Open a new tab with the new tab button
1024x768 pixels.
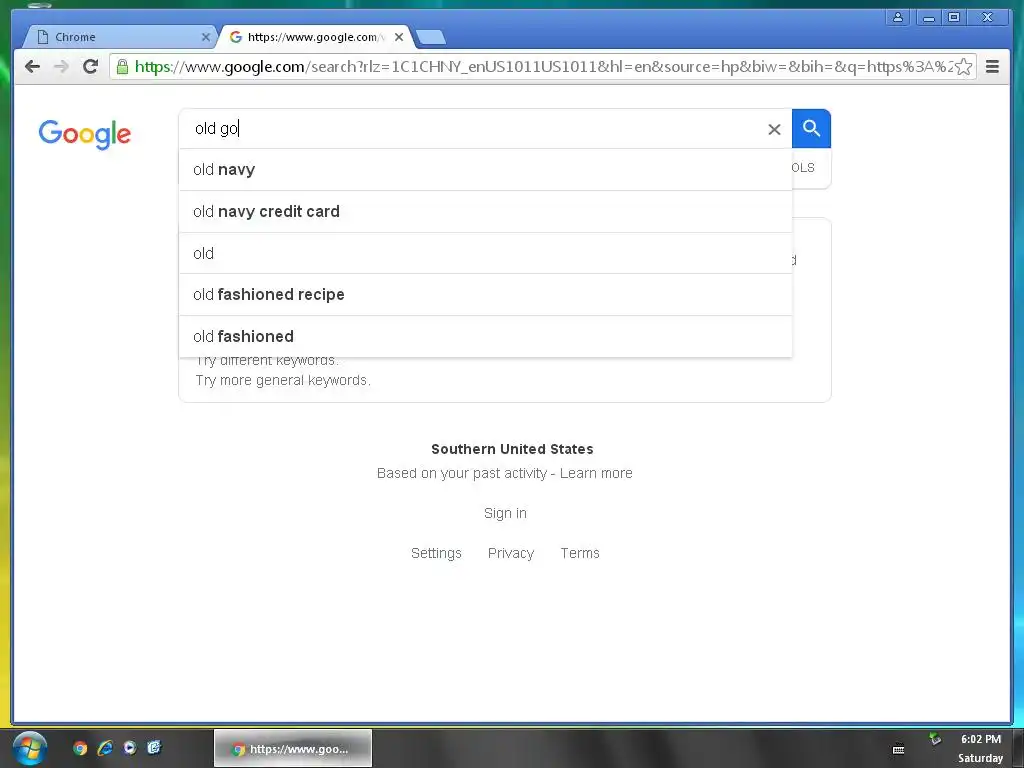pos(431,38)
